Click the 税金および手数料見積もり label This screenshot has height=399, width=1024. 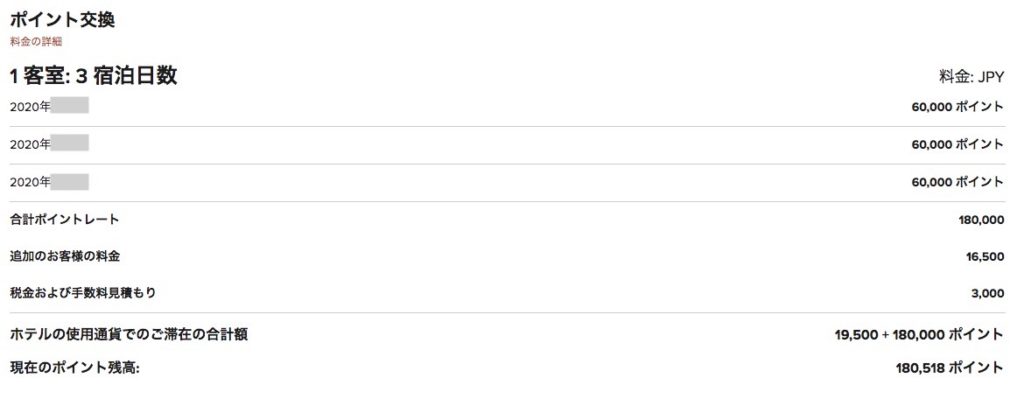pyautogui.click(x=83, y=293)
